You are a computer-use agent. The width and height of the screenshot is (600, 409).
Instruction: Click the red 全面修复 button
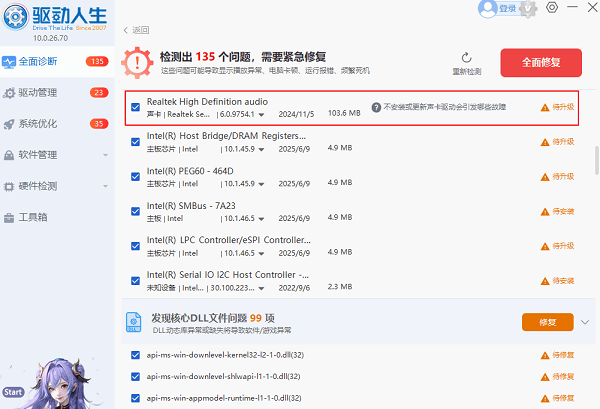click(541, 61)
